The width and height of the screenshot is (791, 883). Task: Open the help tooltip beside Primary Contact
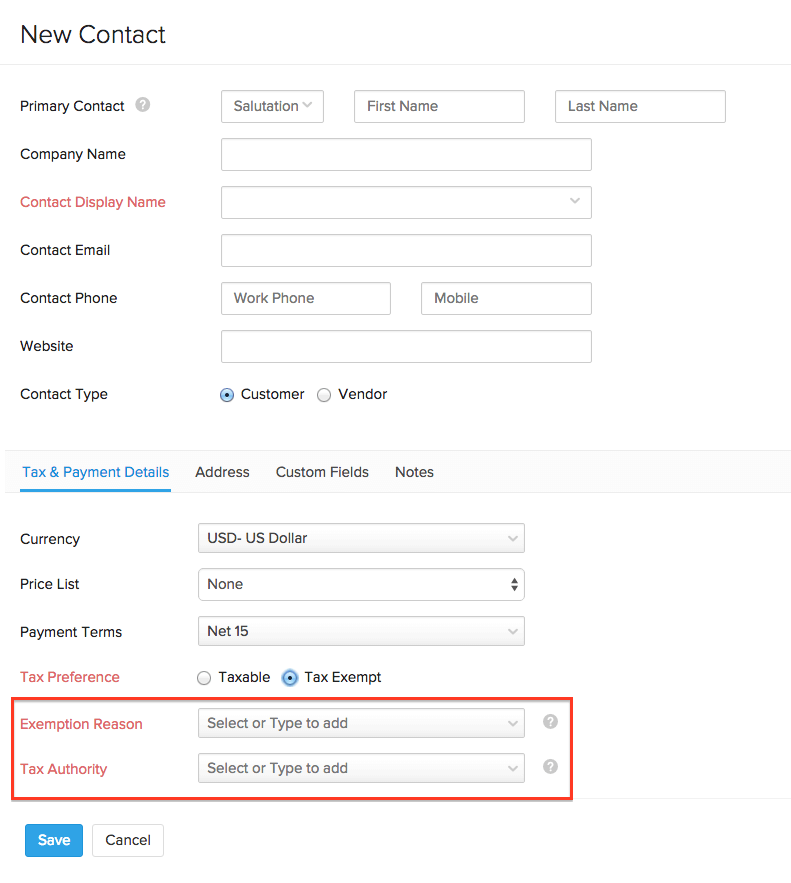point(142,105)
